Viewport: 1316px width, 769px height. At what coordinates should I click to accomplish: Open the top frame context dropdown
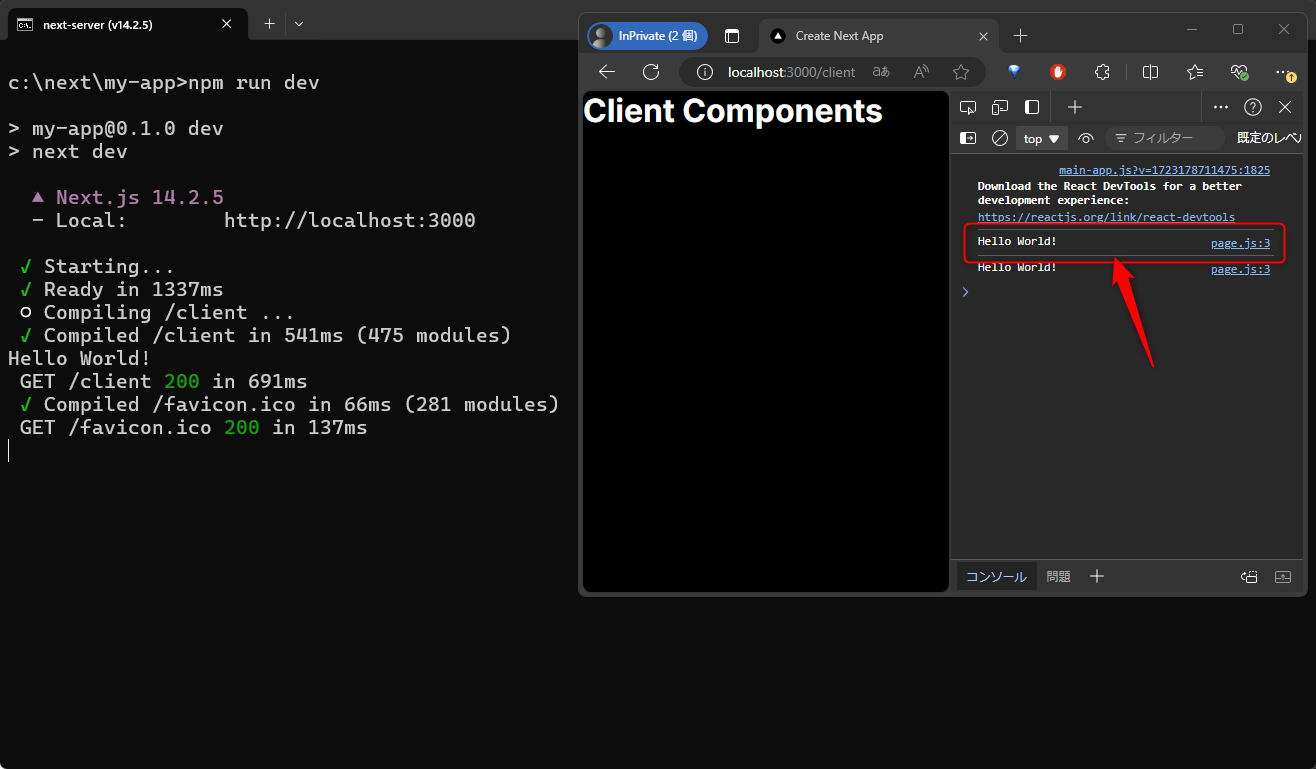(x=1040, y=138)
